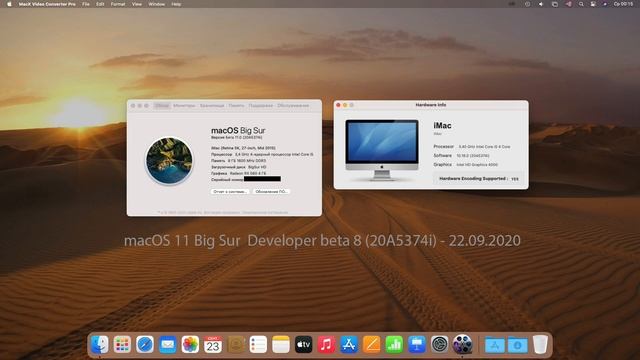Image resolution: width=640 pixels, height=360 pixels.
Task: Open the Downloads folder in the dock
Action: pyautogui.click(x=517, y=345)
